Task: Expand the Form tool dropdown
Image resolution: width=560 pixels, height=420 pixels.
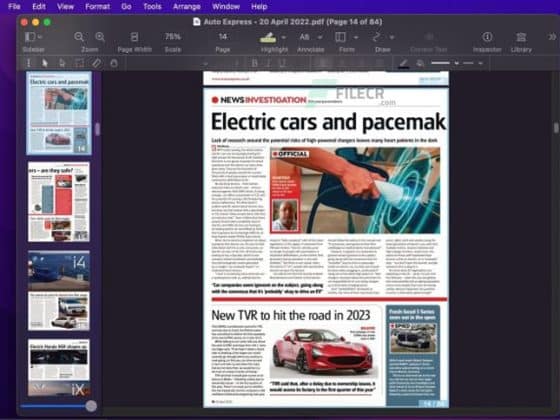Action: [356, 37]
